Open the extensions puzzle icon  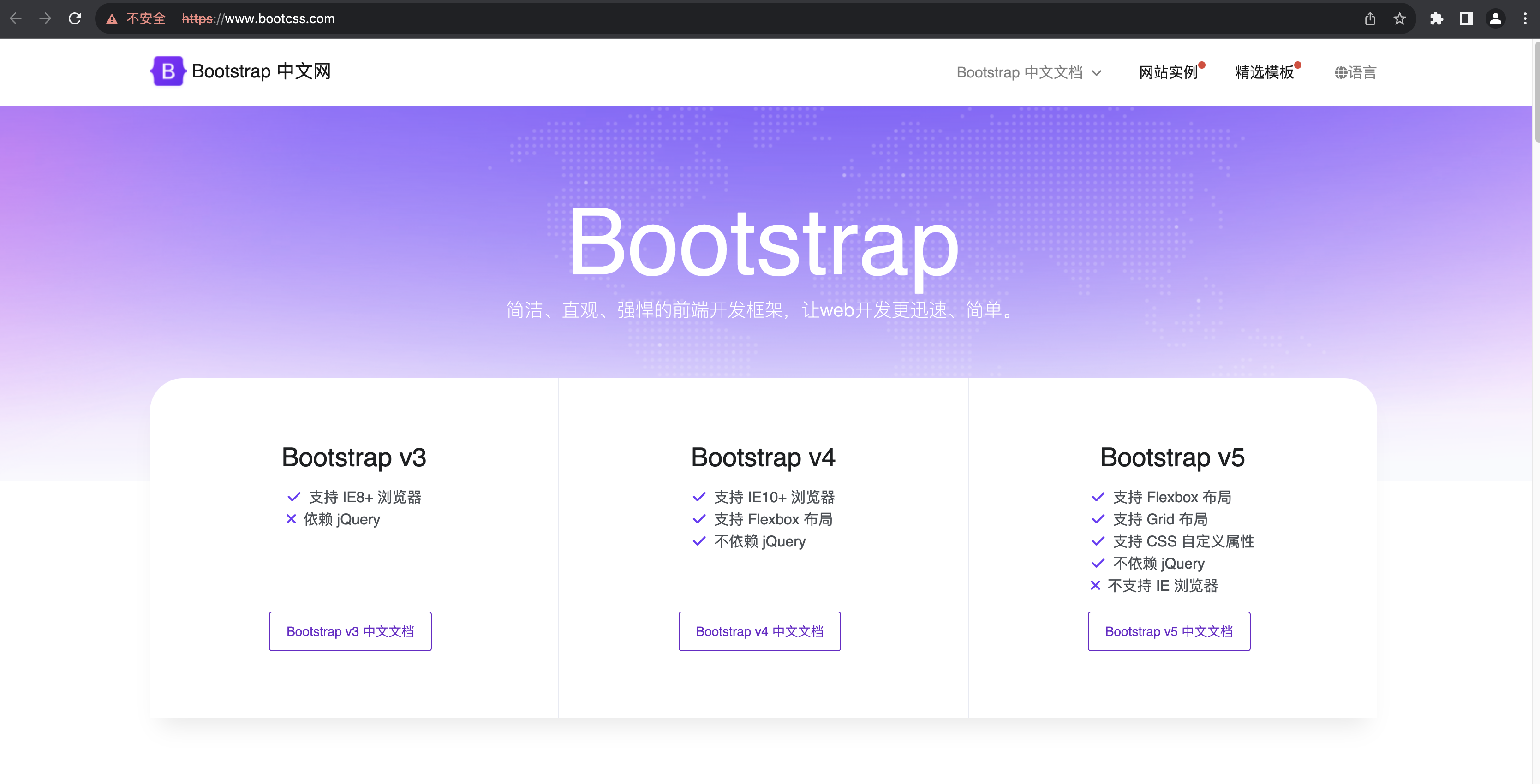[x=1437, y=19]
